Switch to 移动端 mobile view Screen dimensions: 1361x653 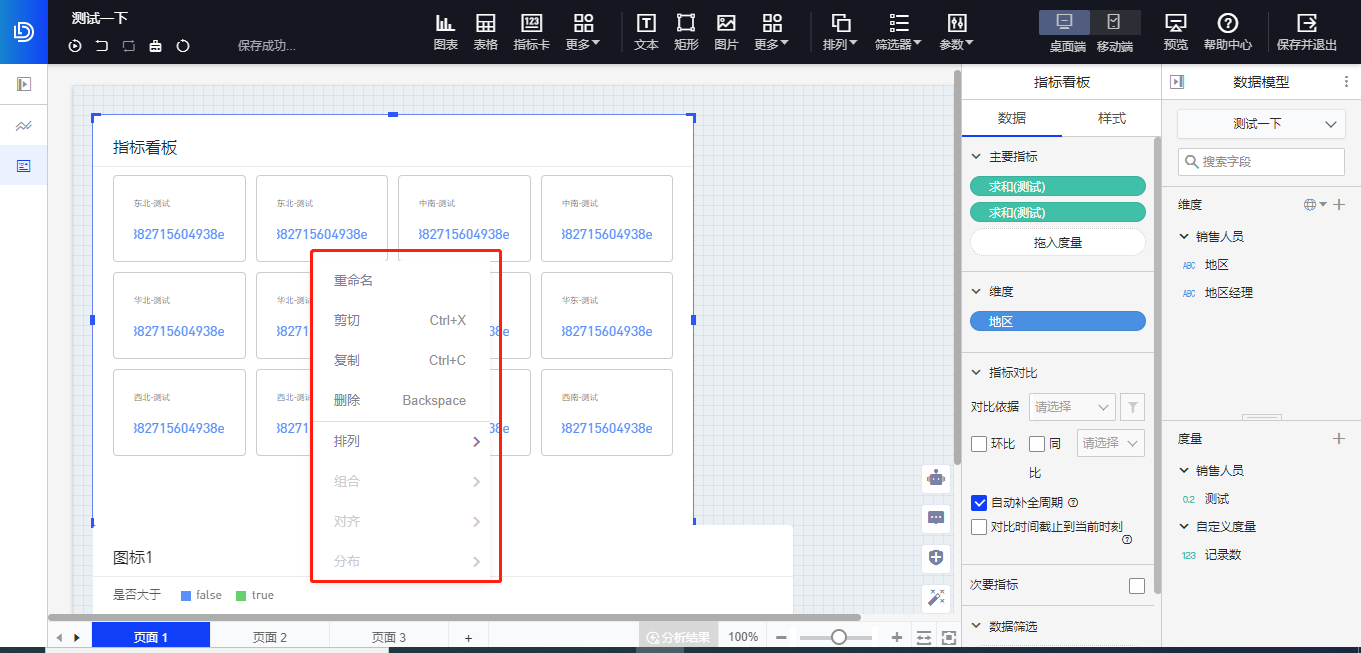pos(1114,23)
